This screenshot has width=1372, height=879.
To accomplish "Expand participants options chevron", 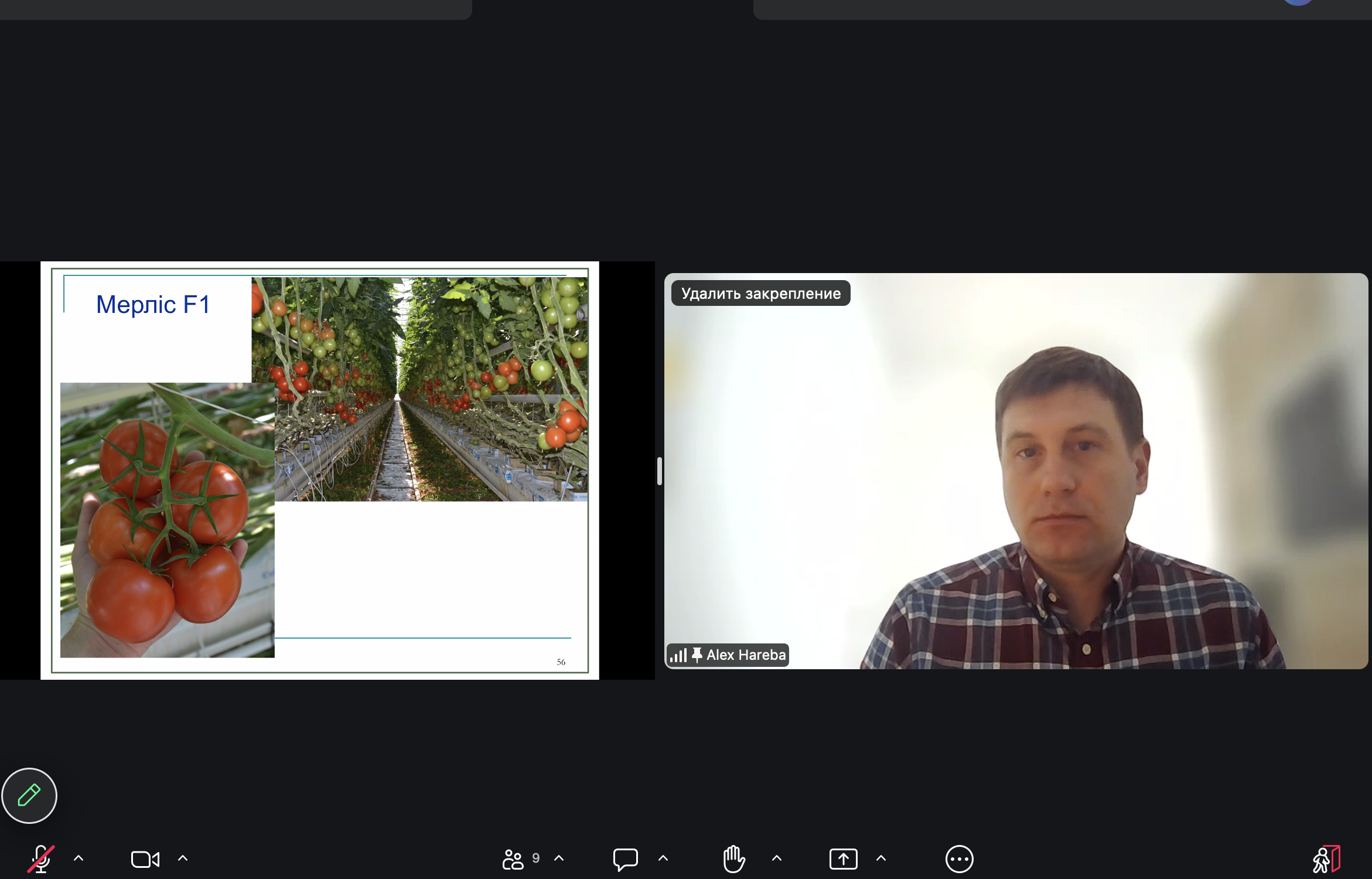I will pyautogui.click(x=559, y=858).
